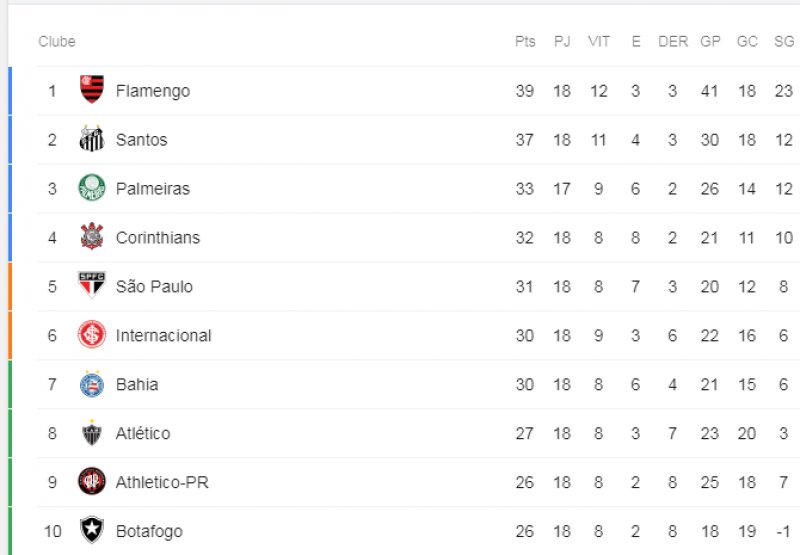Select the Athletico-PR team name

coord(162,482)
